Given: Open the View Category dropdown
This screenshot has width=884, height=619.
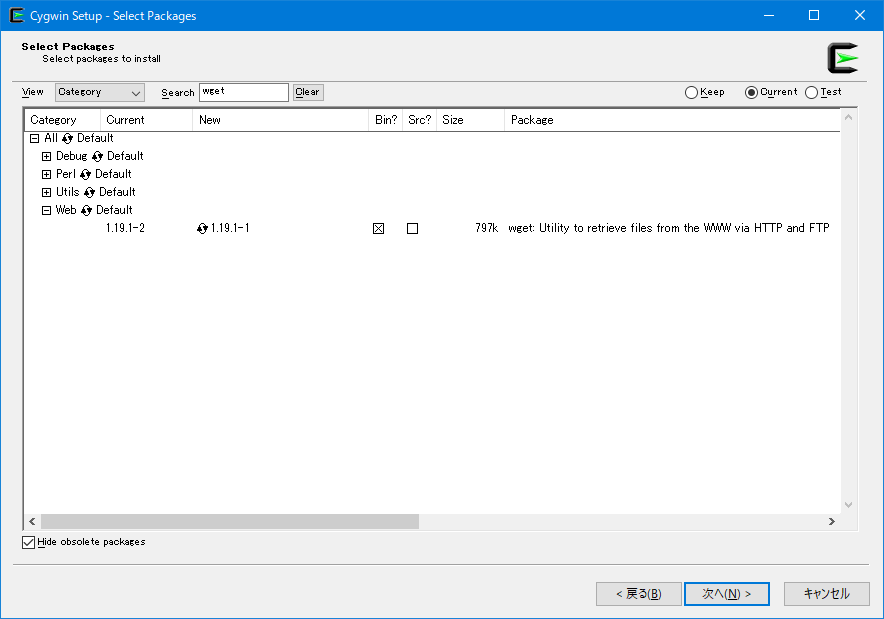Looking at the screenshot, I should [100, 92].
